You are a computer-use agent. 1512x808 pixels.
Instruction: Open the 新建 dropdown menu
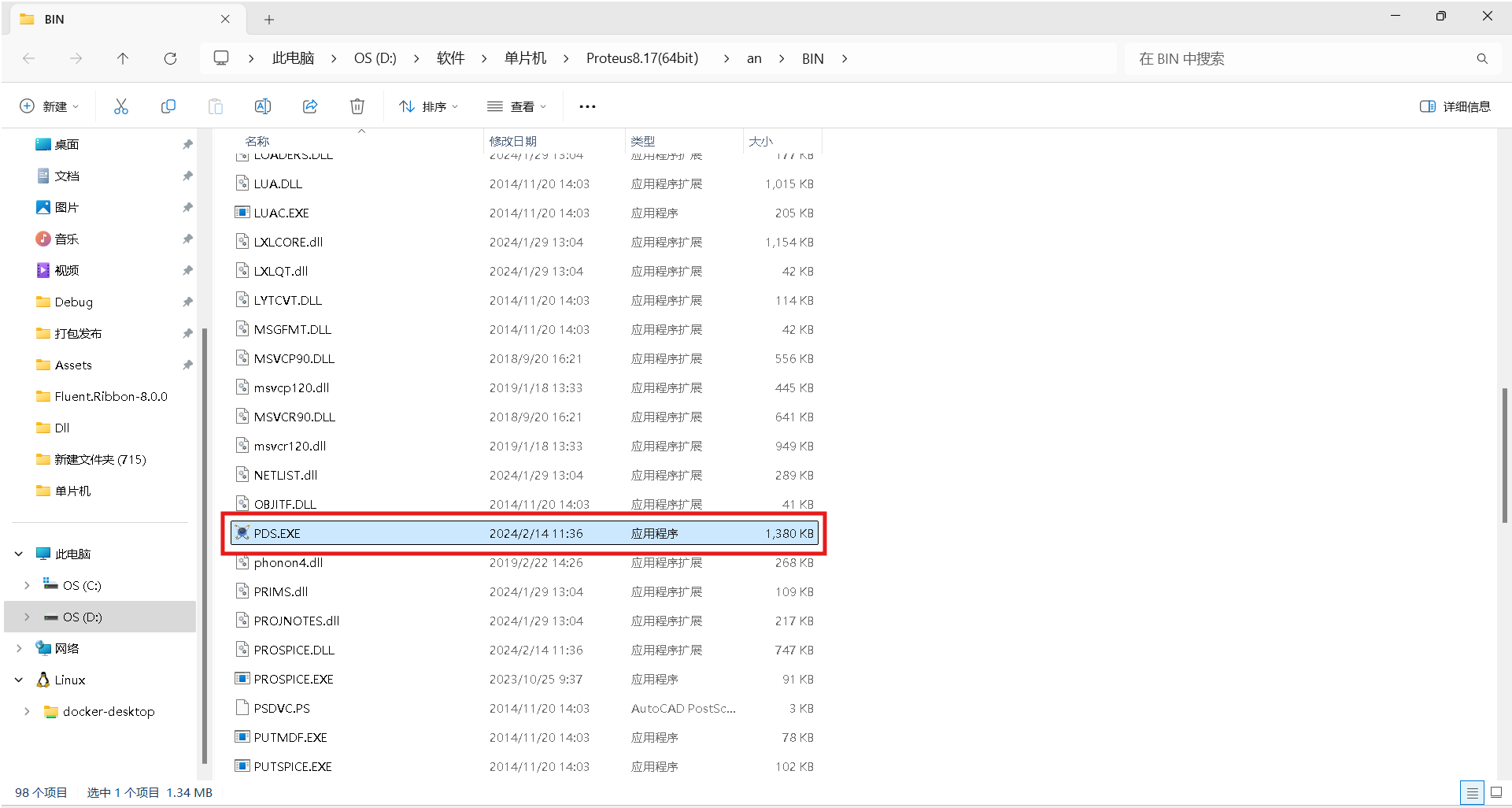tap(49, 106)
